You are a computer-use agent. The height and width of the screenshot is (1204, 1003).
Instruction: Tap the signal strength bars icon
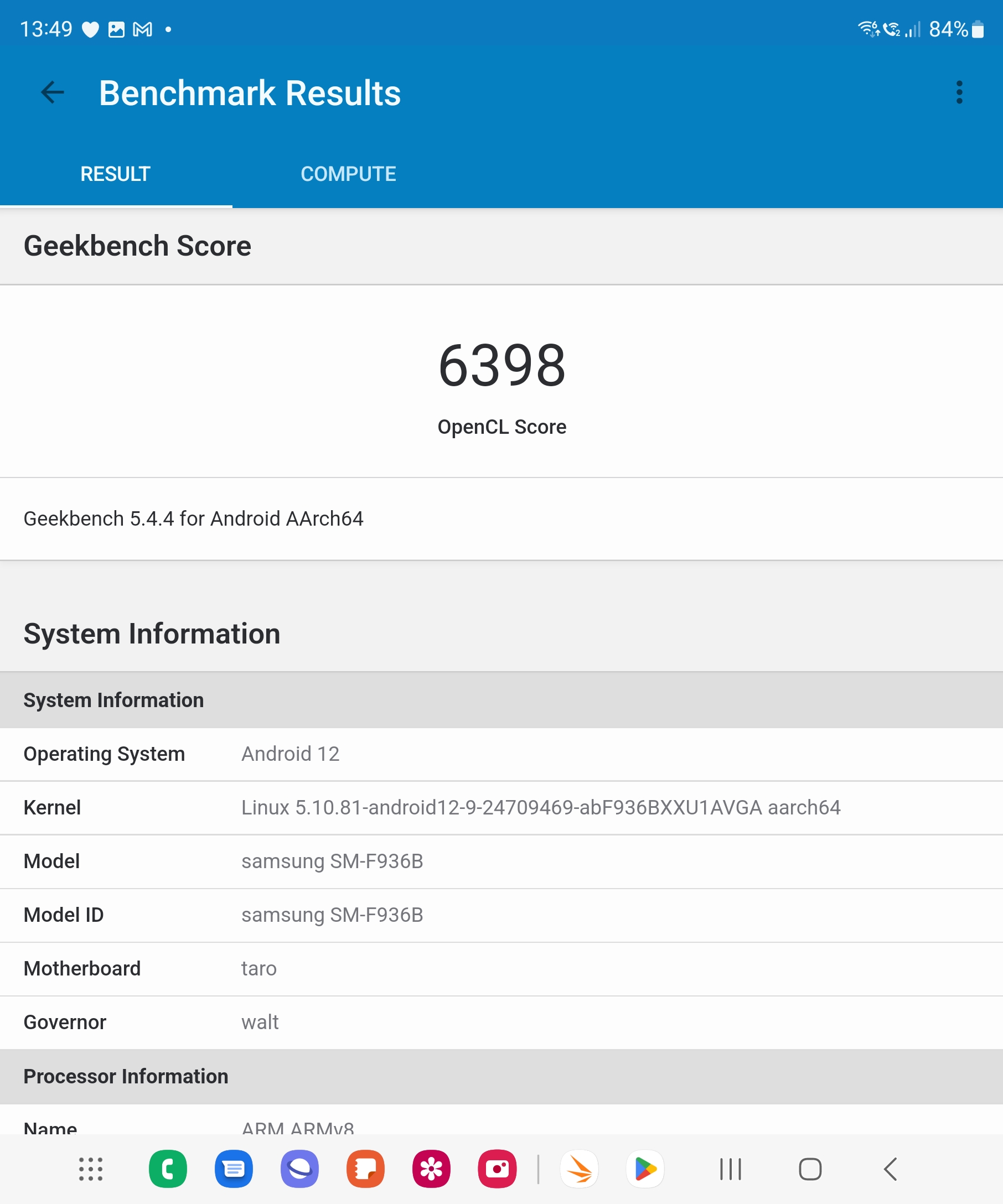click(913, 29)
